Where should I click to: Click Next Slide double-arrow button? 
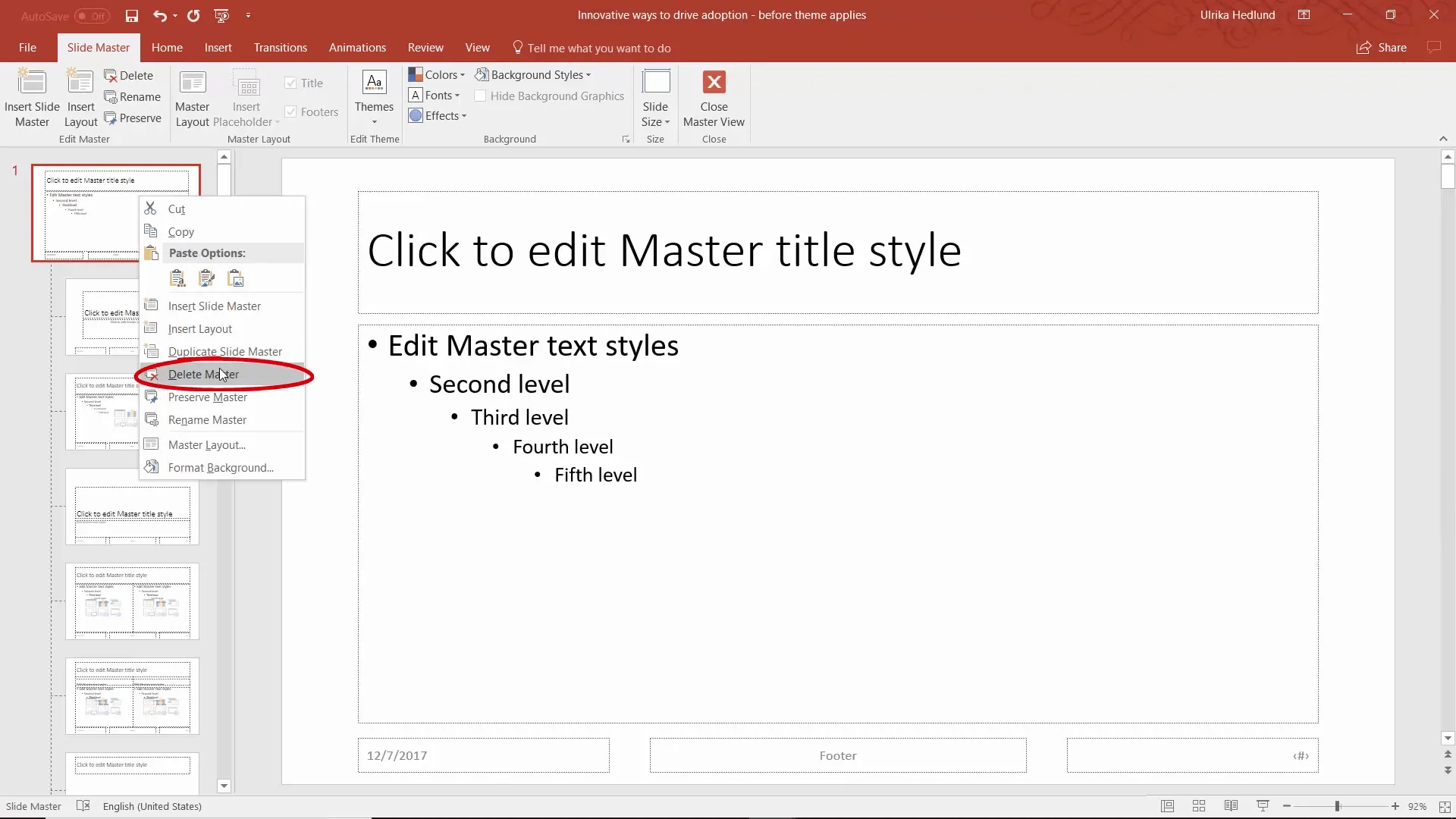pos(1448,770)
